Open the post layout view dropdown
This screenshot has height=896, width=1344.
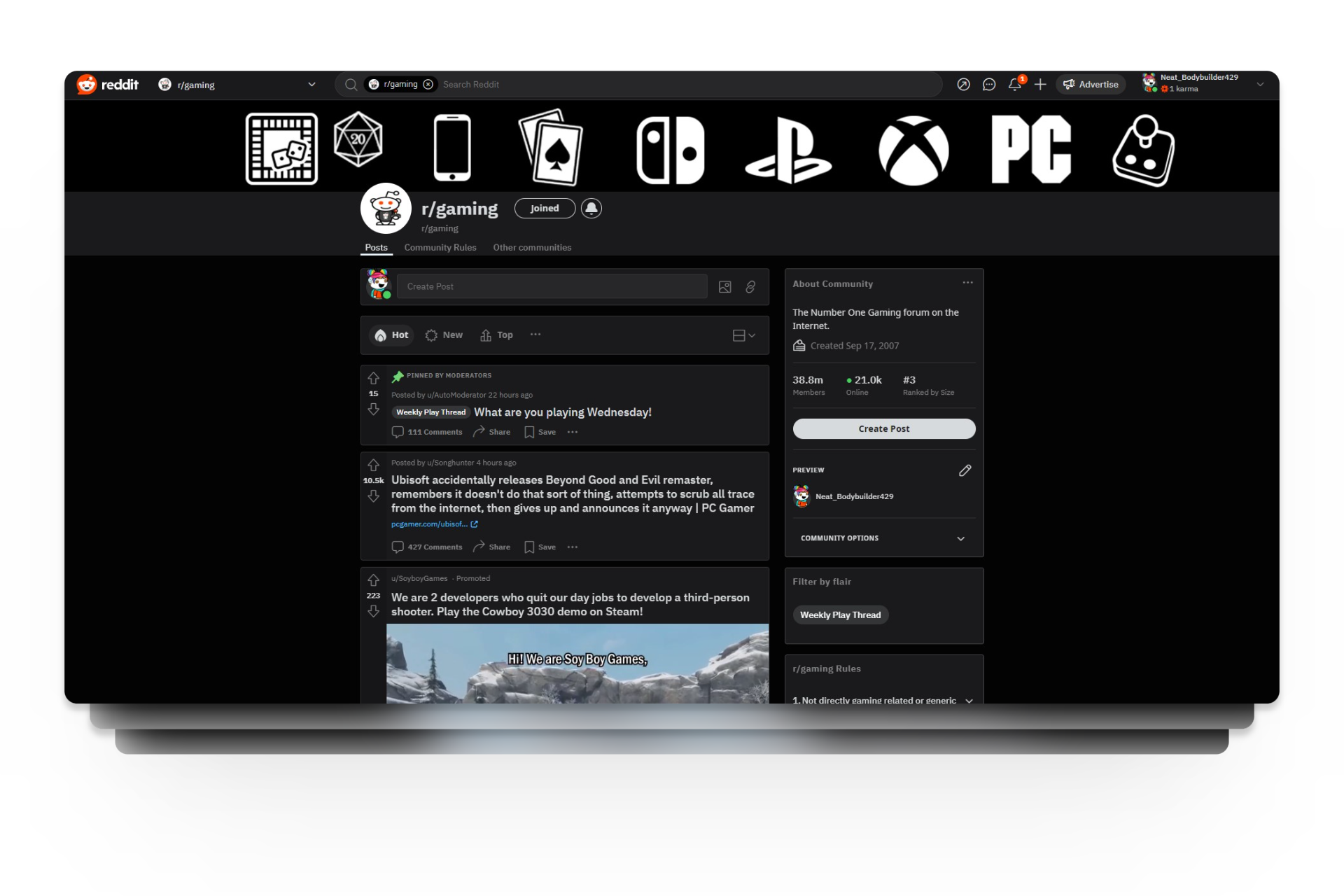point(743,335)
